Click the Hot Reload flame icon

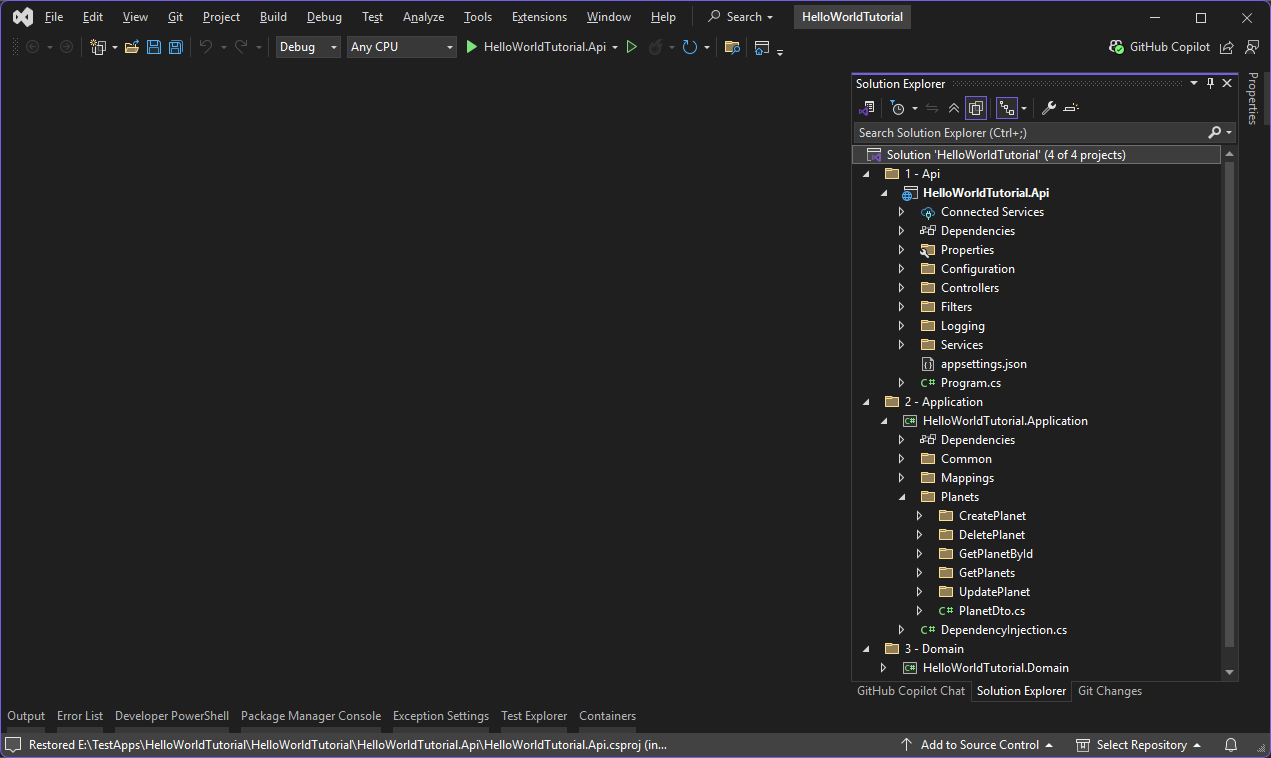click(x=656, y=47)
